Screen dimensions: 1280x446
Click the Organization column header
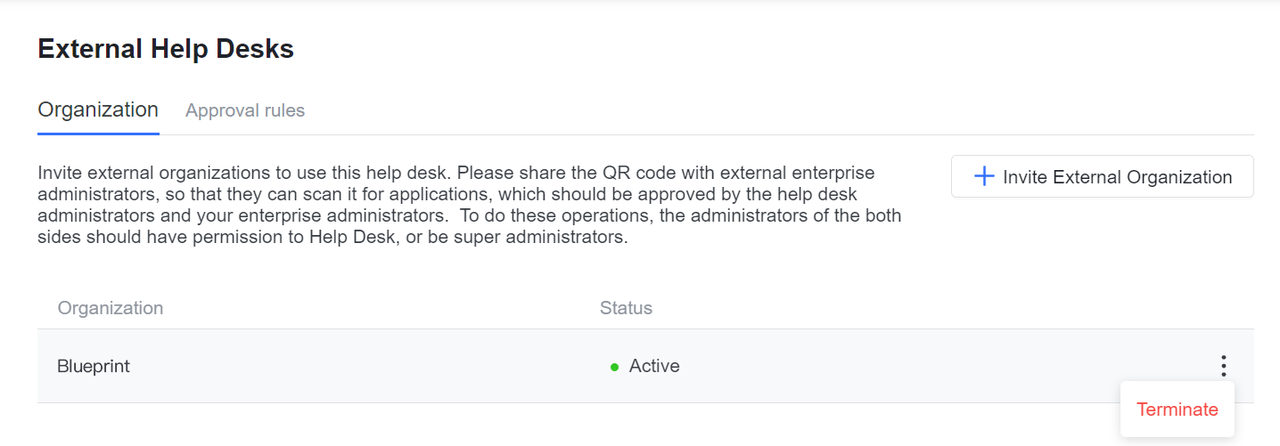110,308
